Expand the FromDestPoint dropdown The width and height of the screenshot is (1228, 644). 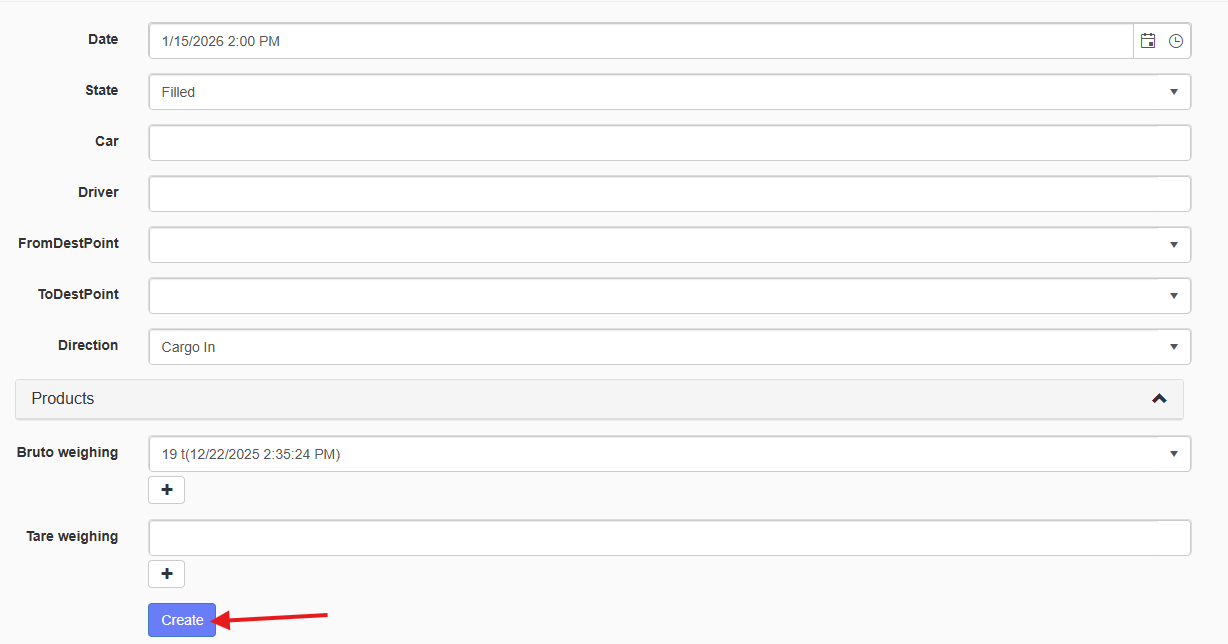(1174, 245)
